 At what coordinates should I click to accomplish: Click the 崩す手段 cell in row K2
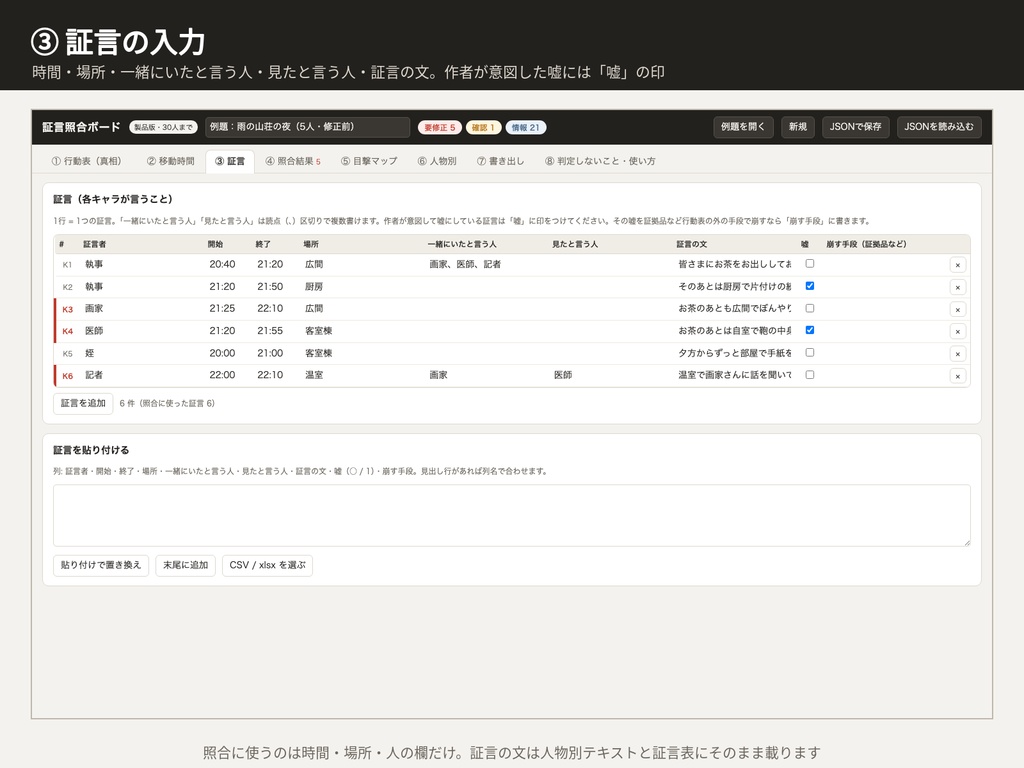point(884,287)
